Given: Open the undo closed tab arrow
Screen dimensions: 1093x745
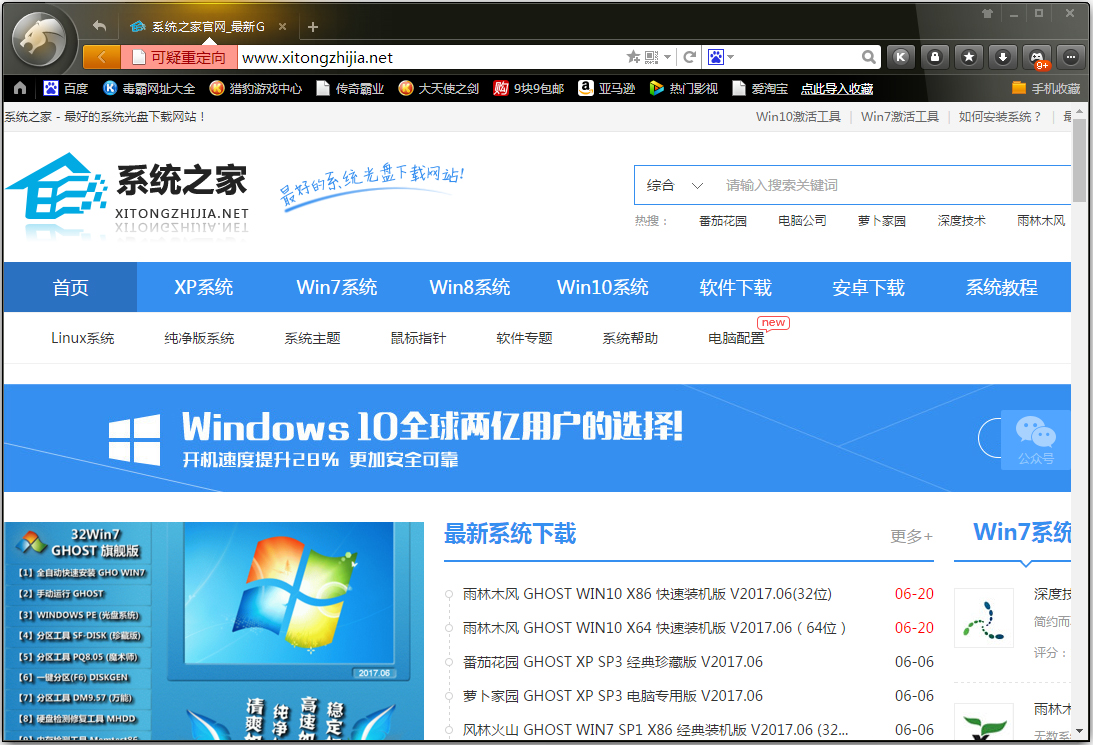Looking at the screenshot, I should point(99,26).
